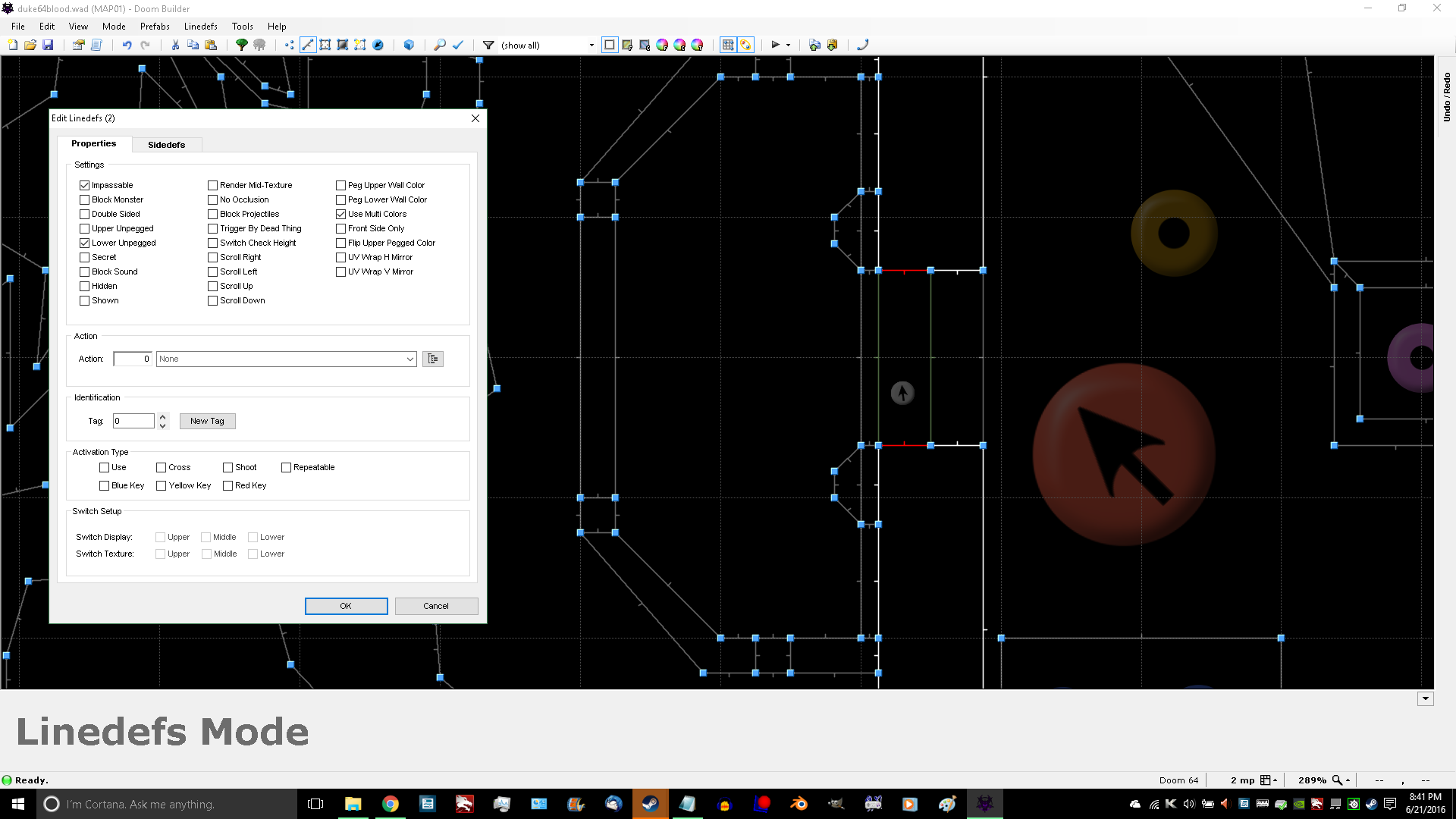Click the Test Map play arrow
Screen dimensions: 1456x819
[x=775, y=45]
